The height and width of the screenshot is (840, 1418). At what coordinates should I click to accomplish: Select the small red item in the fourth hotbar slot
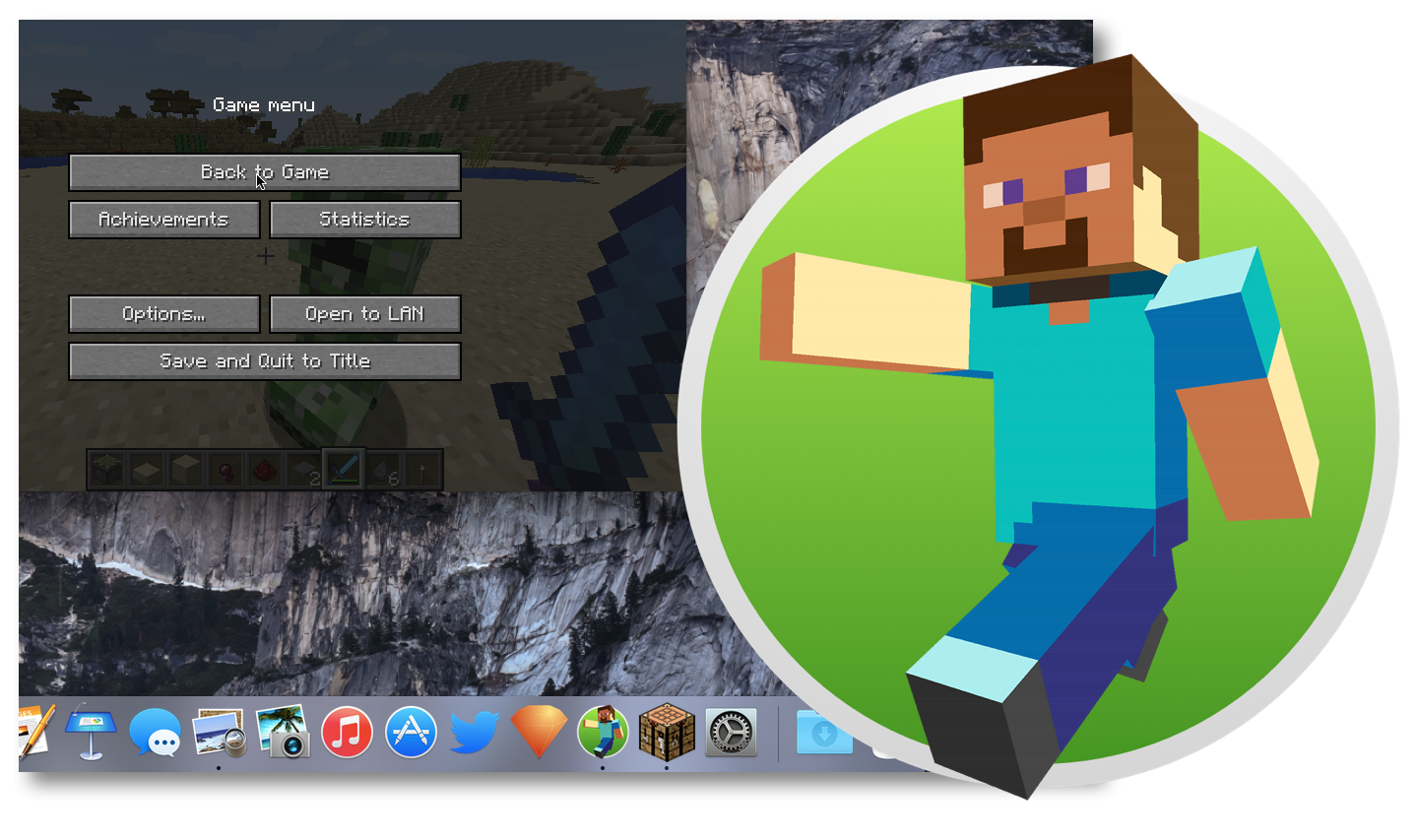pos(226,470)
